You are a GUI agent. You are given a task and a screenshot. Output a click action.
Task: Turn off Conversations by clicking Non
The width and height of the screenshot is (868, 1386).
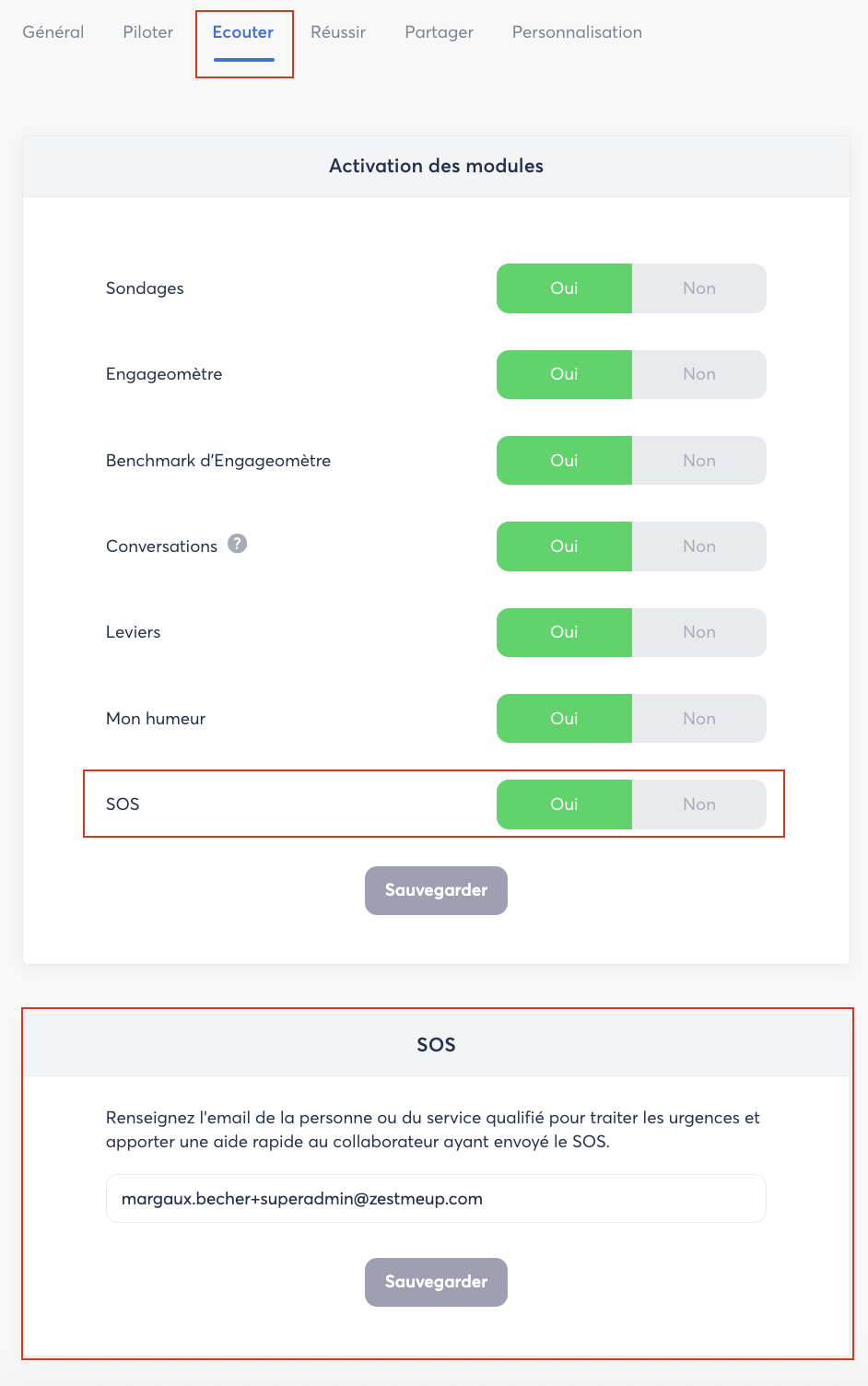(699, 546)
